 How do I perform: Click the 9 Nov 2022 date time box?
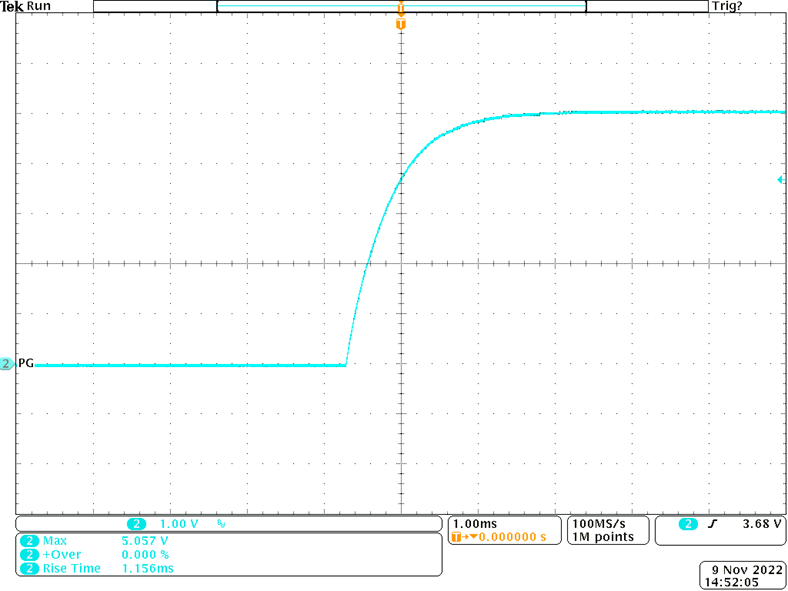click(x=742, y=573)
